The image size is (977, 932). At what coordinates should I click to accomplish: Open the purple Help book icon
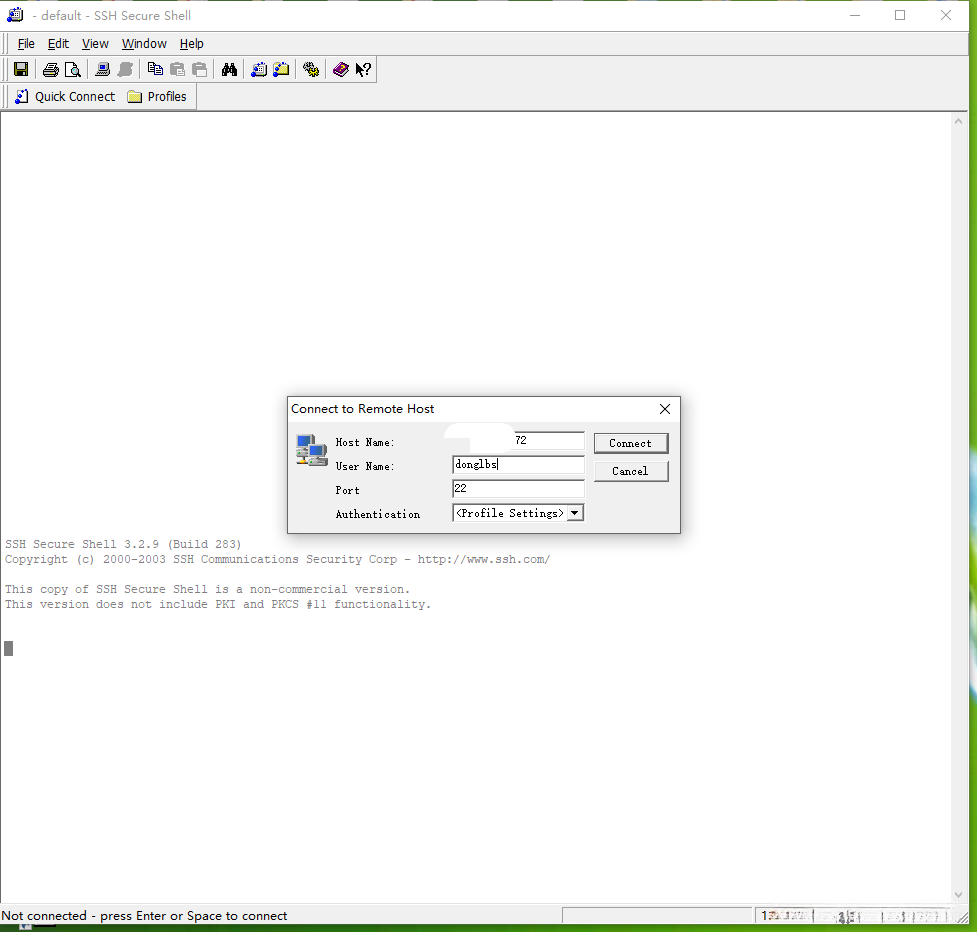pos(340,69)
